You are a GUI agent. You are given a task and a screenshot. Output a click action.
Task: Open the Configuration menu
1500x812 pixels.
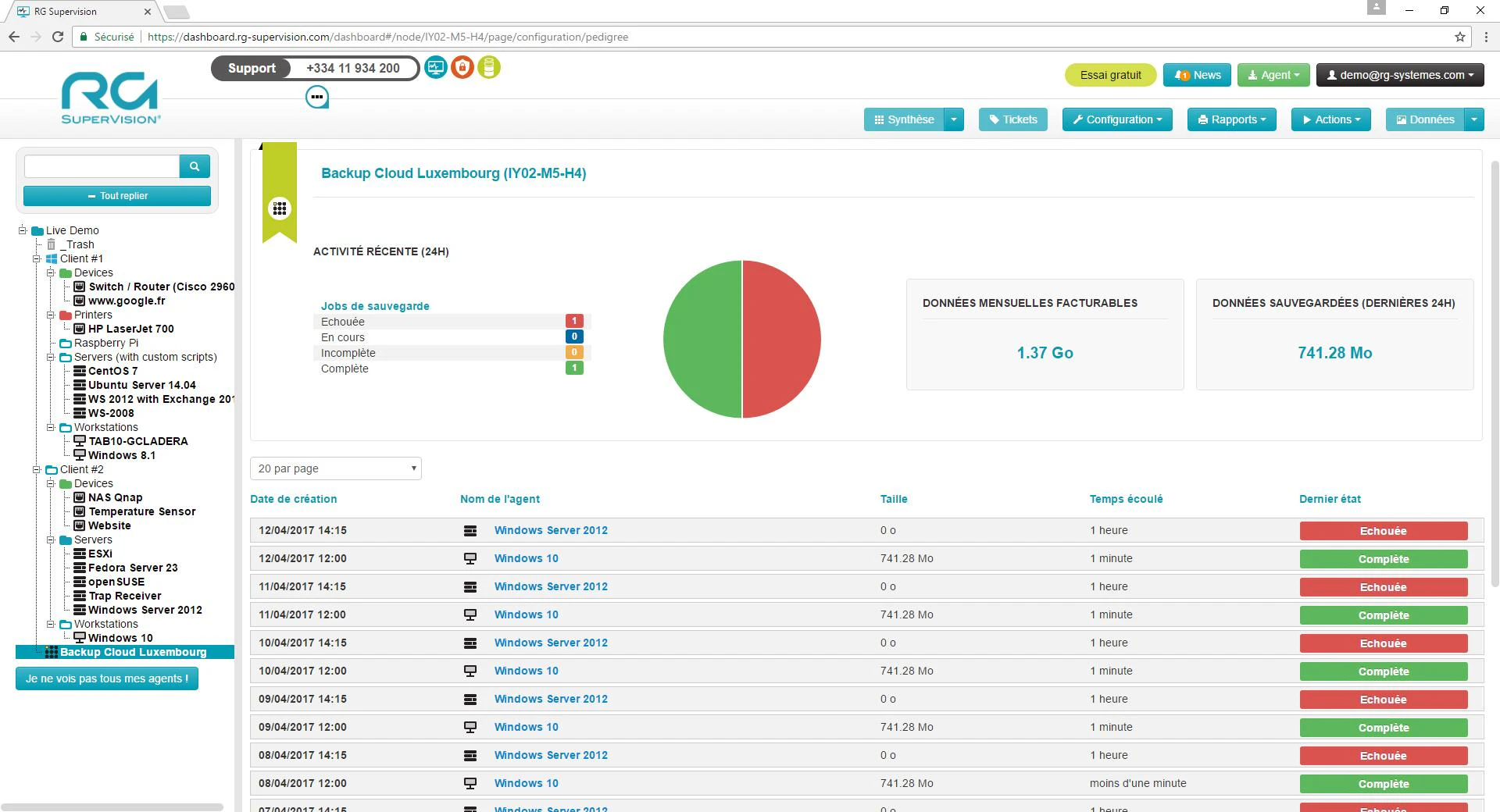coord(1117,119)
